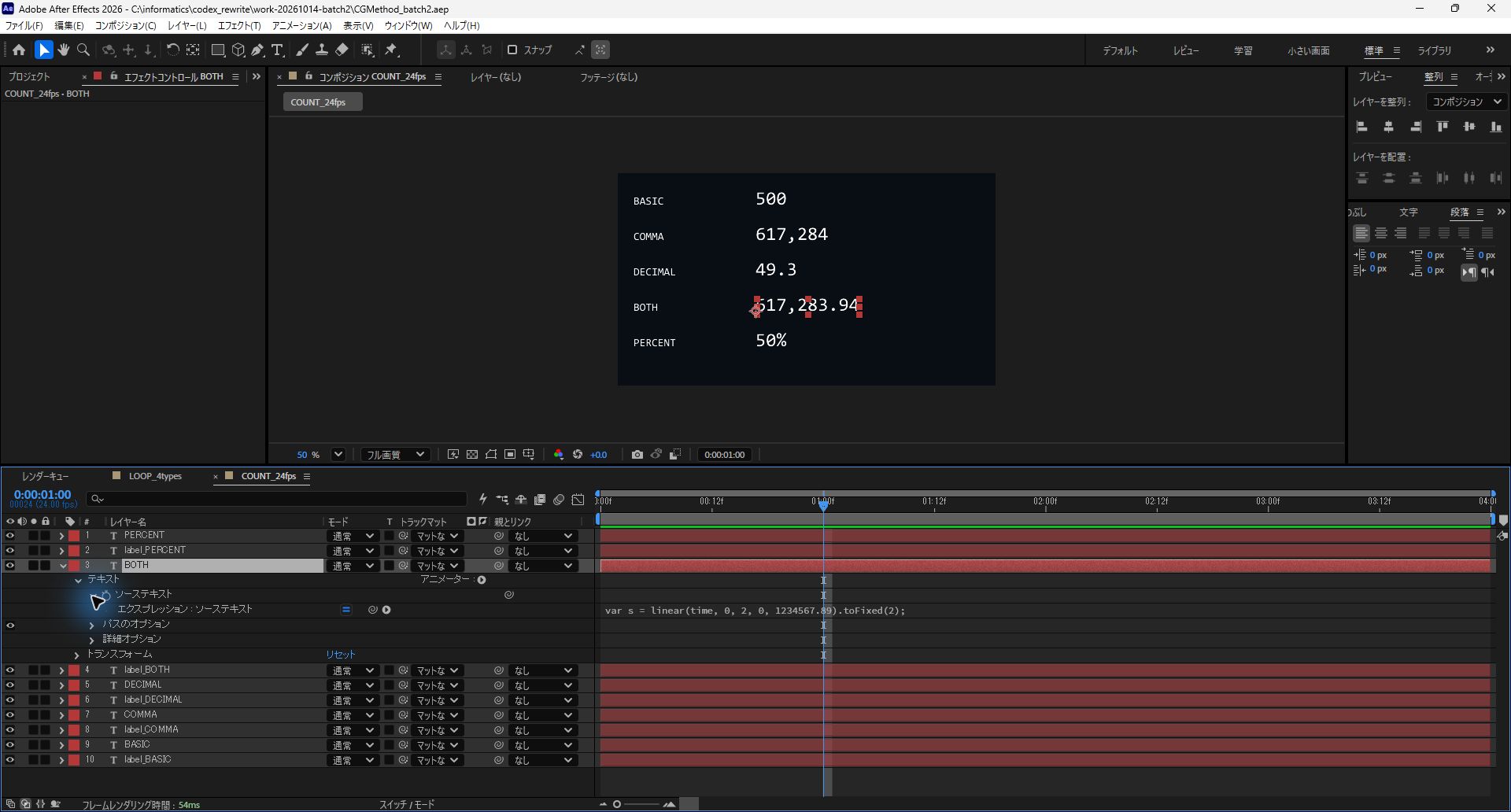Switch to the Review workspace
The image size is (1511, 812).
click(x=1185, y=50)
